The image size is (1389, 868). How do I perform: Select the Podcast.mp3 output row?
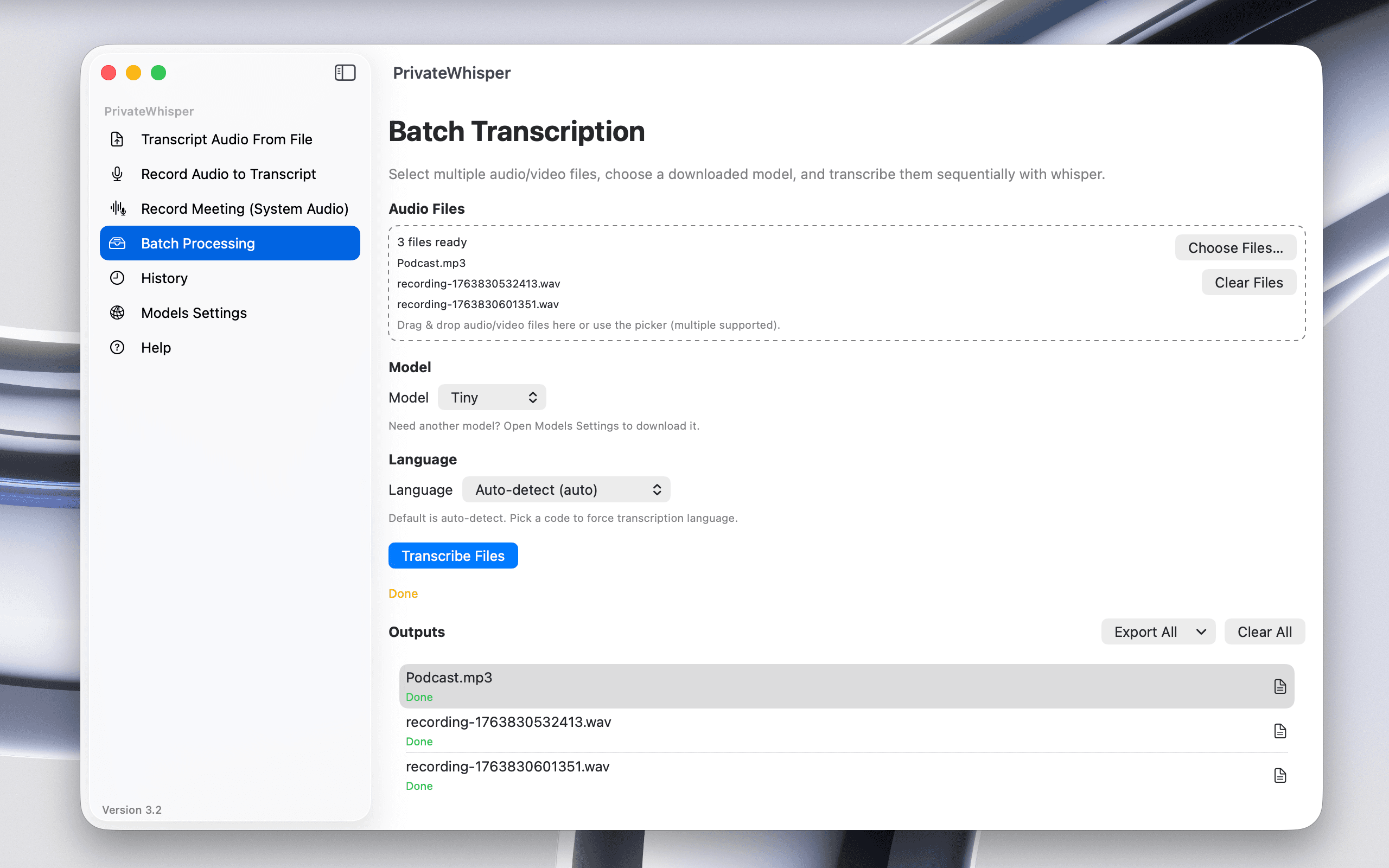point(804,685)
